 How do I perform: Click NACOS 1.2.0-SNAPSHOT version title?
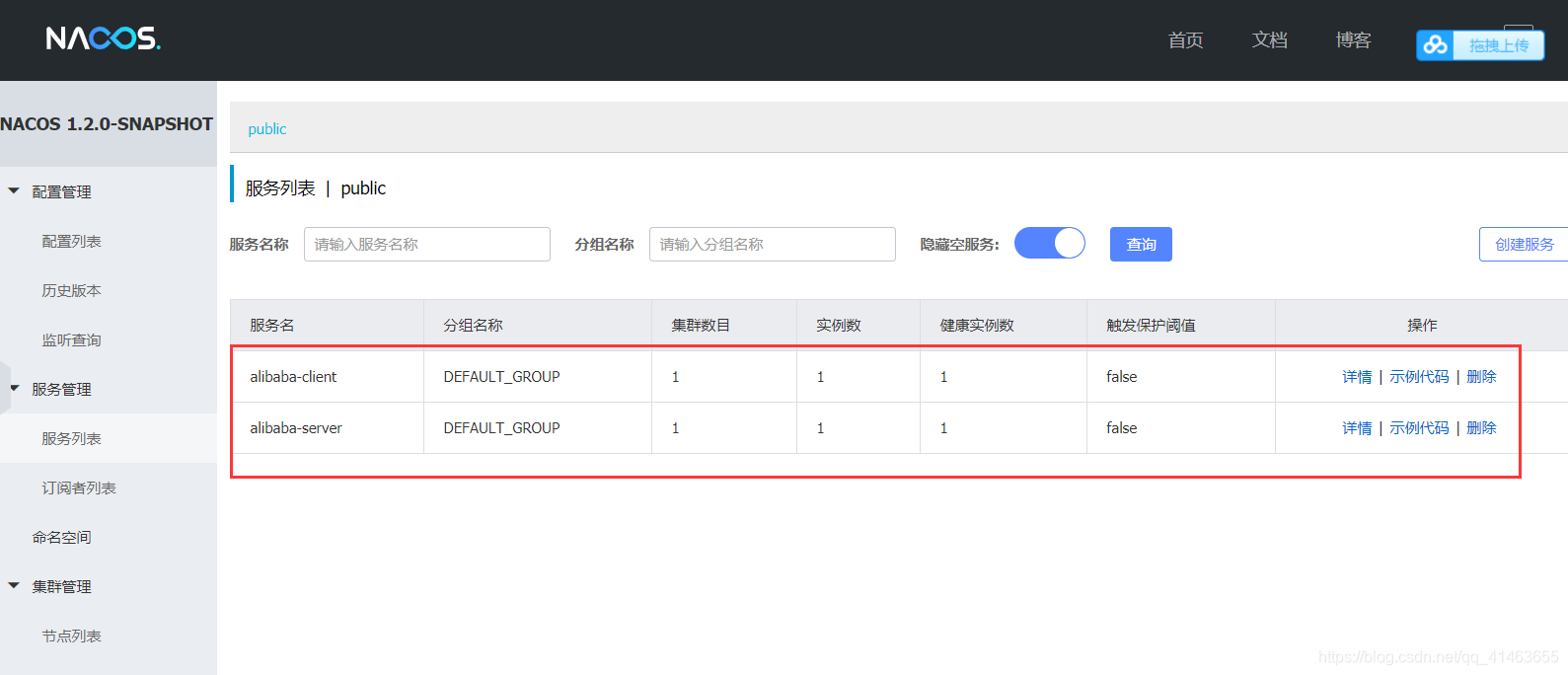pyautogui.click(x=107, y=123)
